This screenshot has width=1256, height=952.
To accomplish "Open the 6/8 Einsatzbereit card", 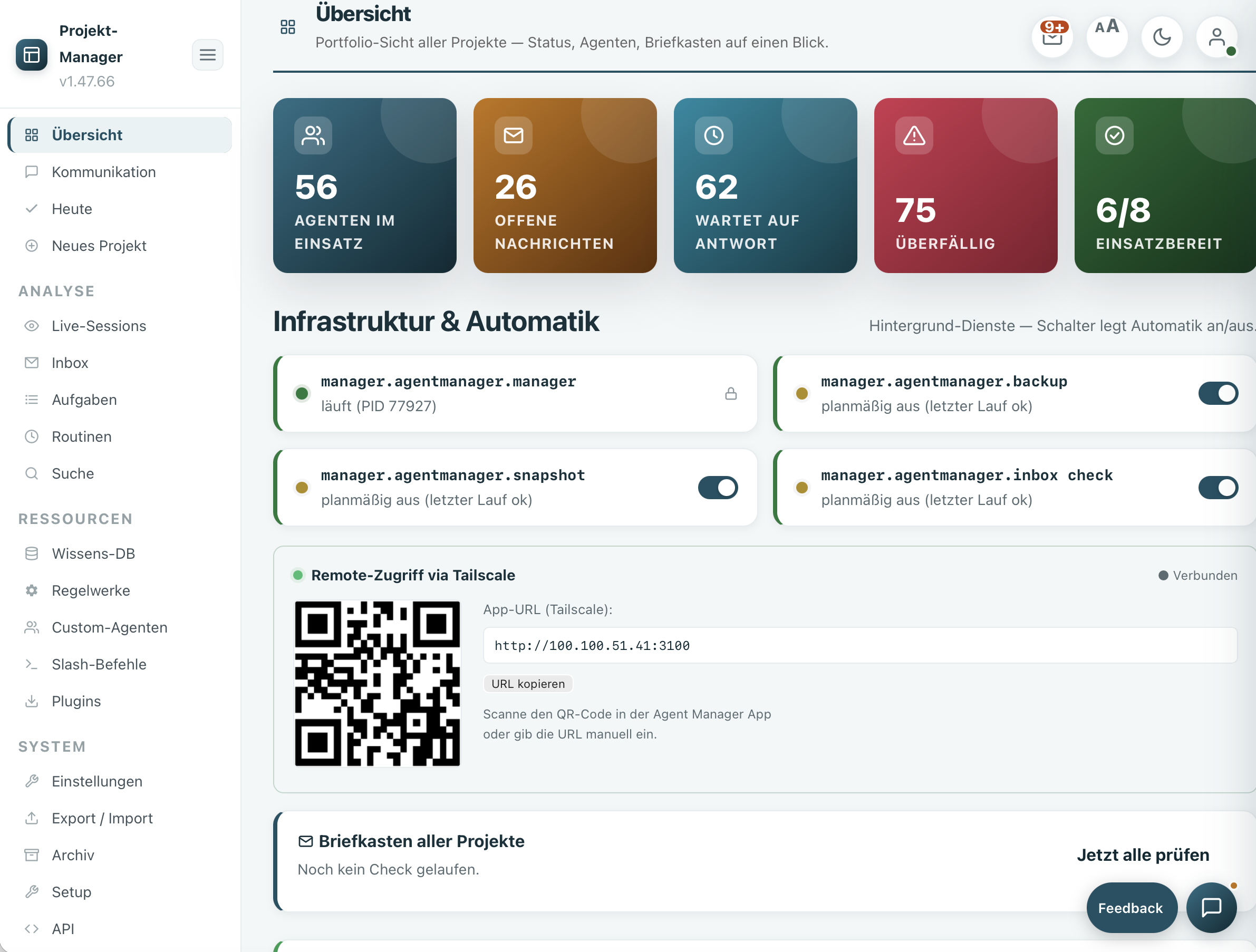I will pos(1165,186).
